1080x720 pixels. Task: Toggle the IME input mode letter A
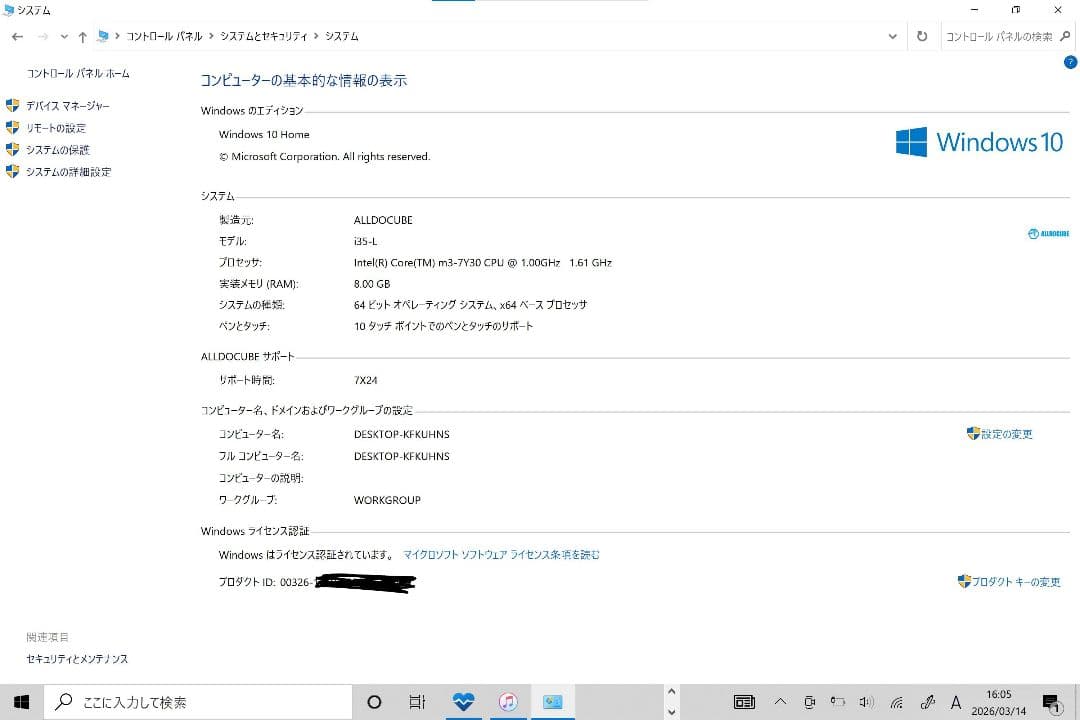pos(956,701)
